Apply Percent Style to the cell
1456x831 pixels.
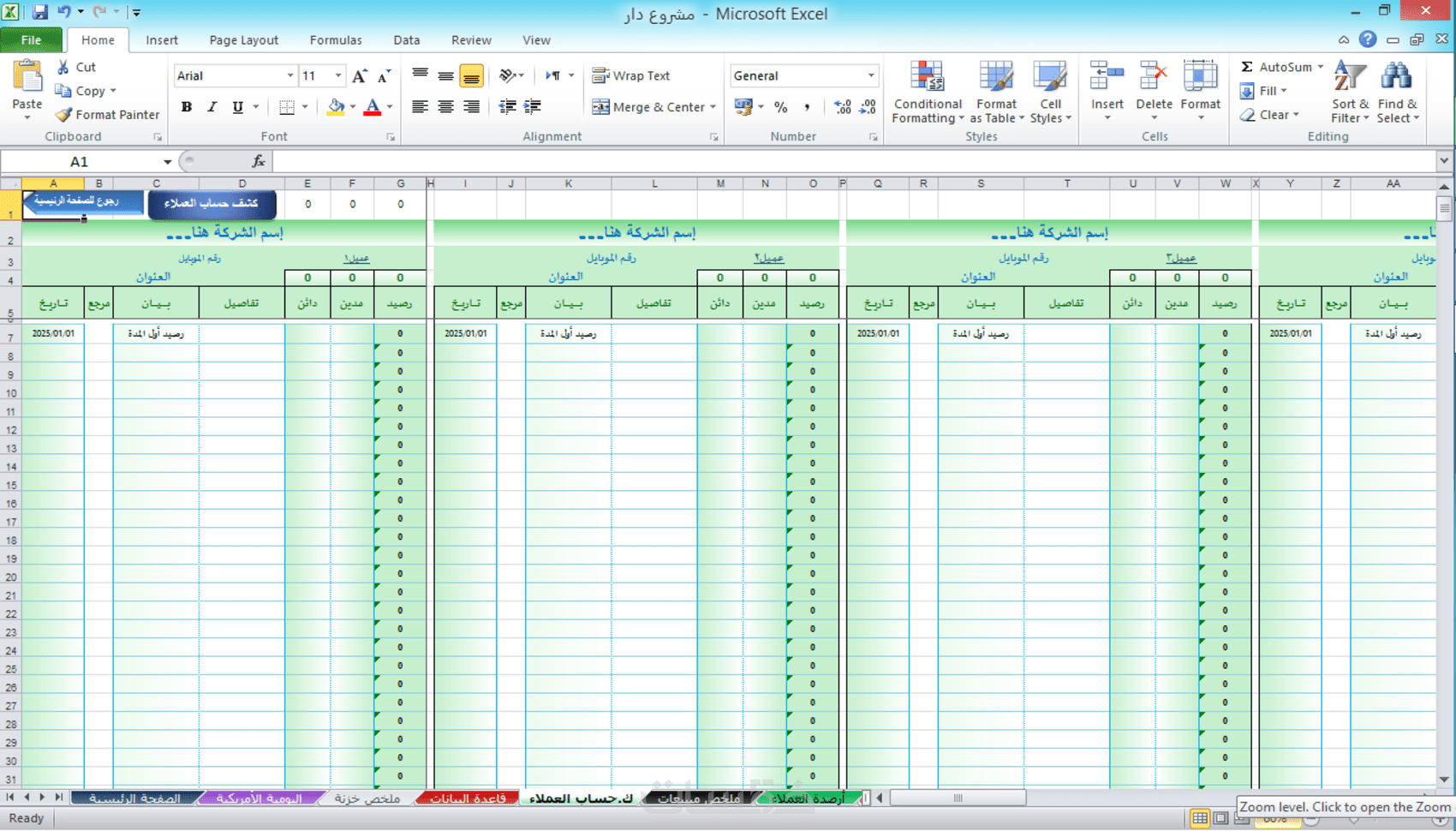click(780, 107)
